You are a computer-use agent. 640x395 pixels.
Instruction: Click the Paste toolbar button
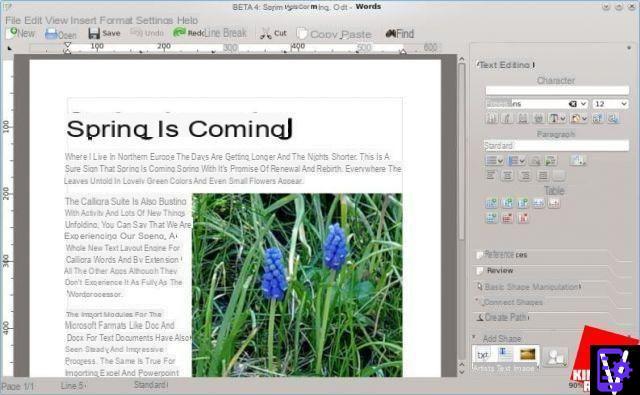coord(356,34)
